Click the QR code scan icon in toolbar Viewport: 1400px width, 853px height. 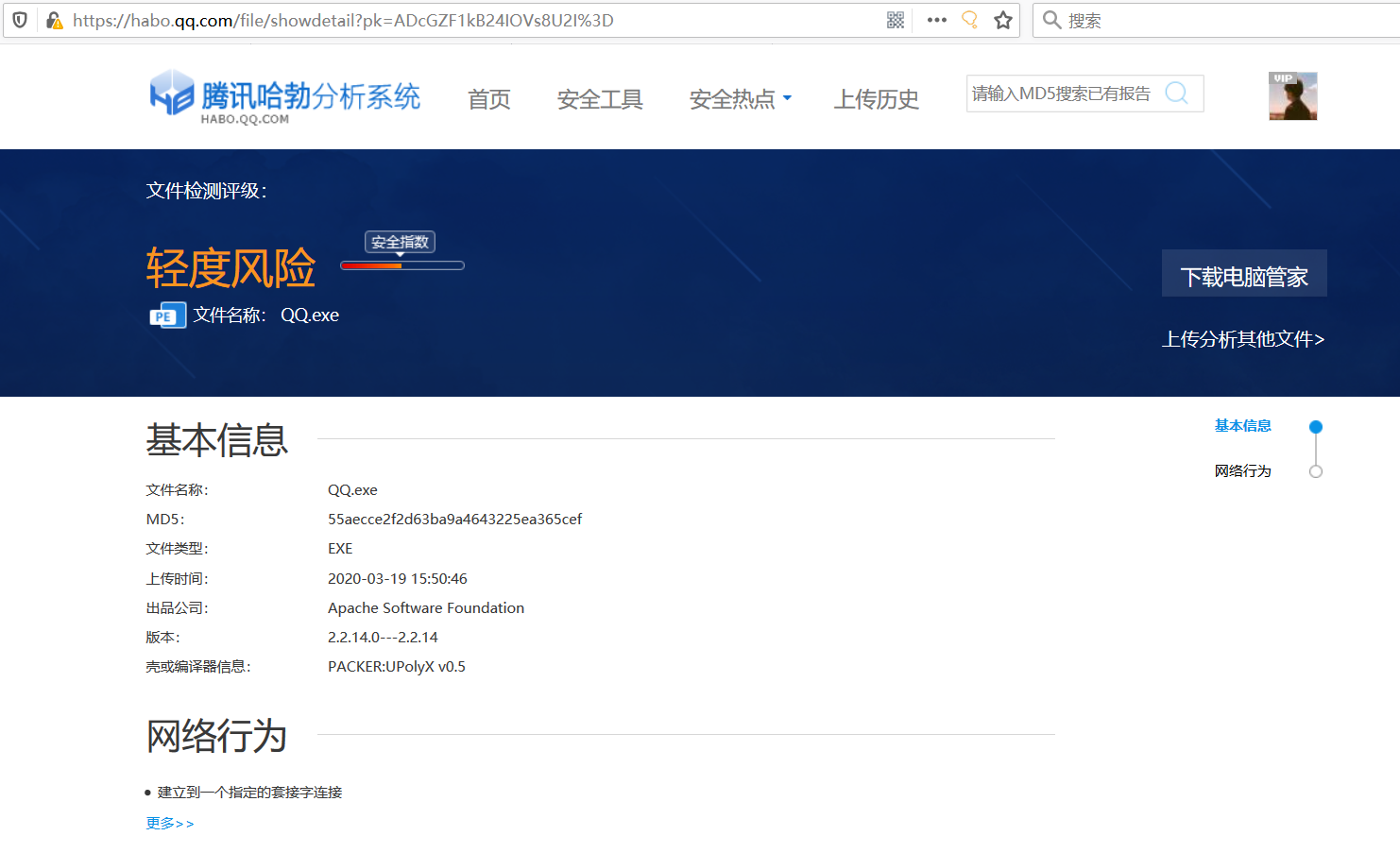coord(894,19)
